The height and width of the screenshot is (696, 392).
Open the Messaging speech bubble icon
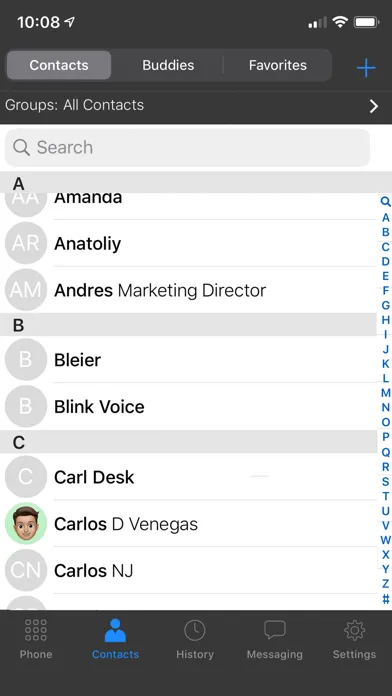[274, 630]
